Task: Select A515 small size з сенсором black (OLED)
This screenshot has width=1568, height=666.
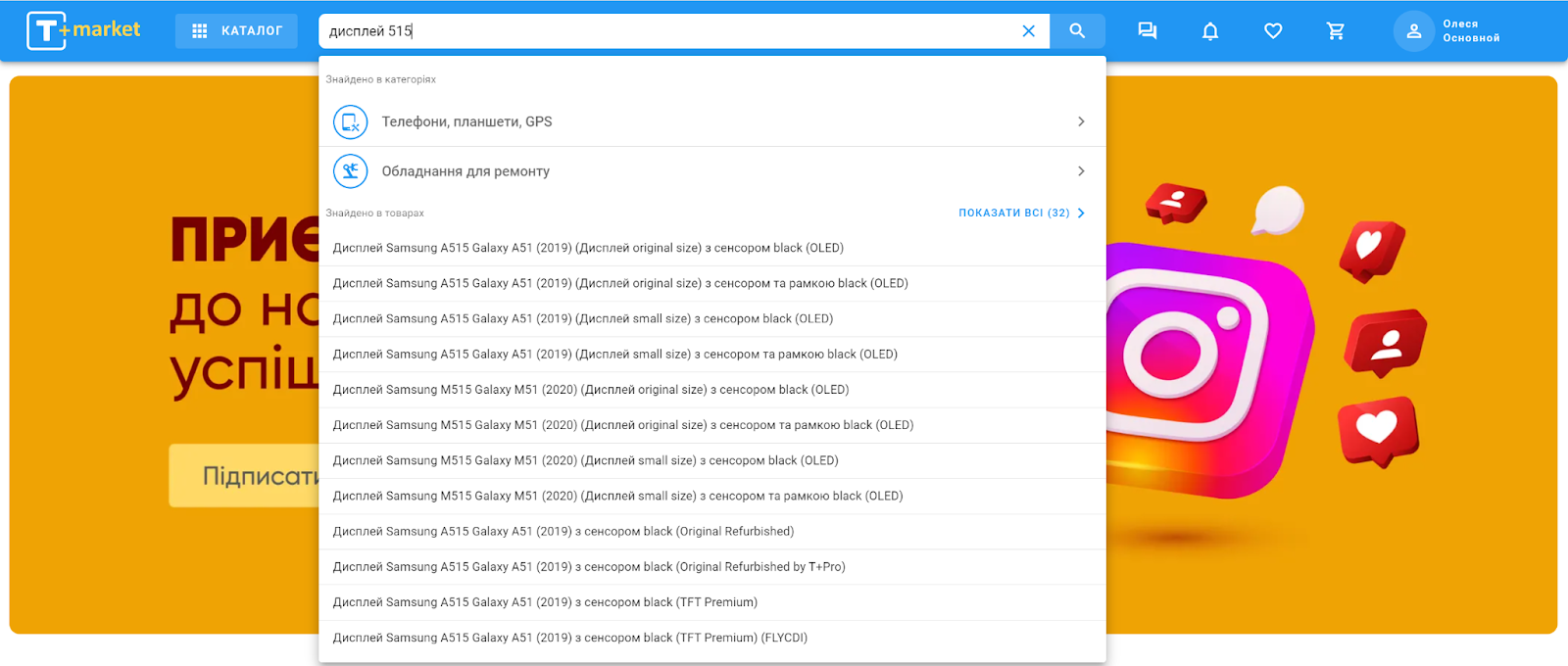Action: 712,318
